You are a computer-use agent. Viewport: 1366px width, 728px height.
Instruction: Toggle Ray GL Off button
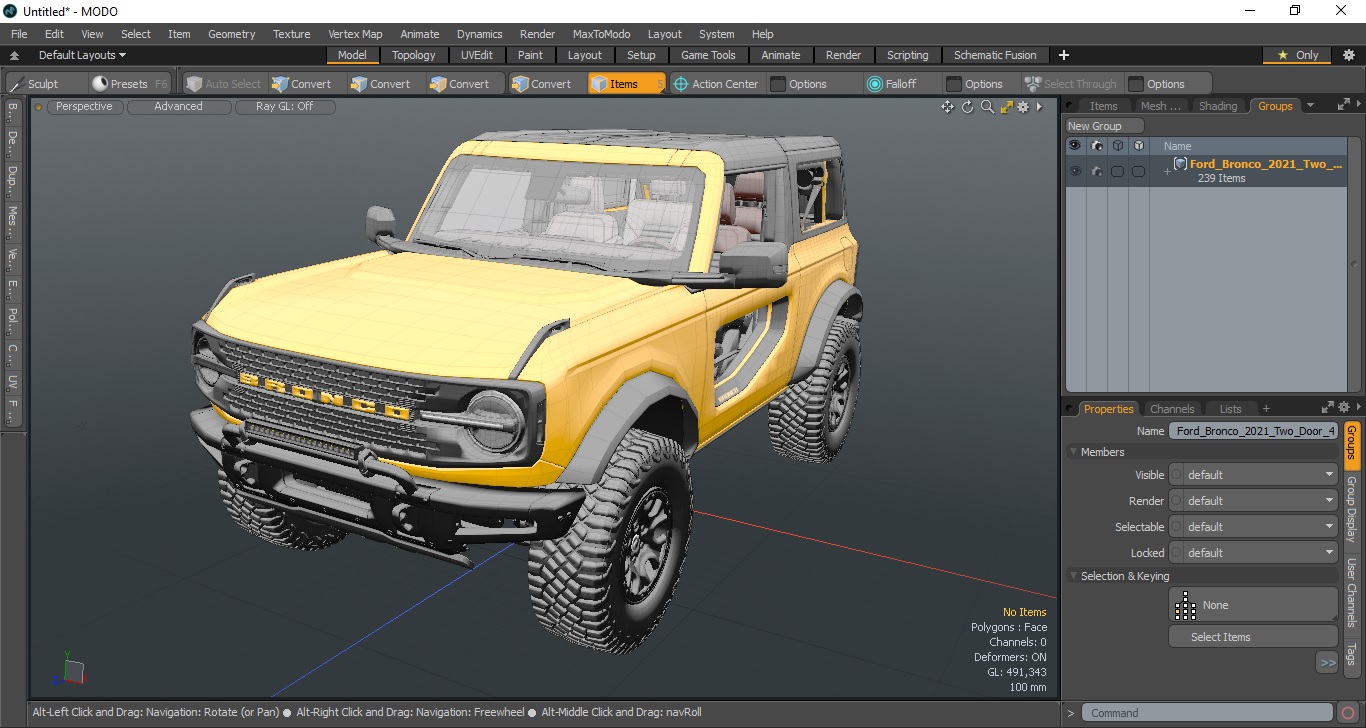[284, 107]
